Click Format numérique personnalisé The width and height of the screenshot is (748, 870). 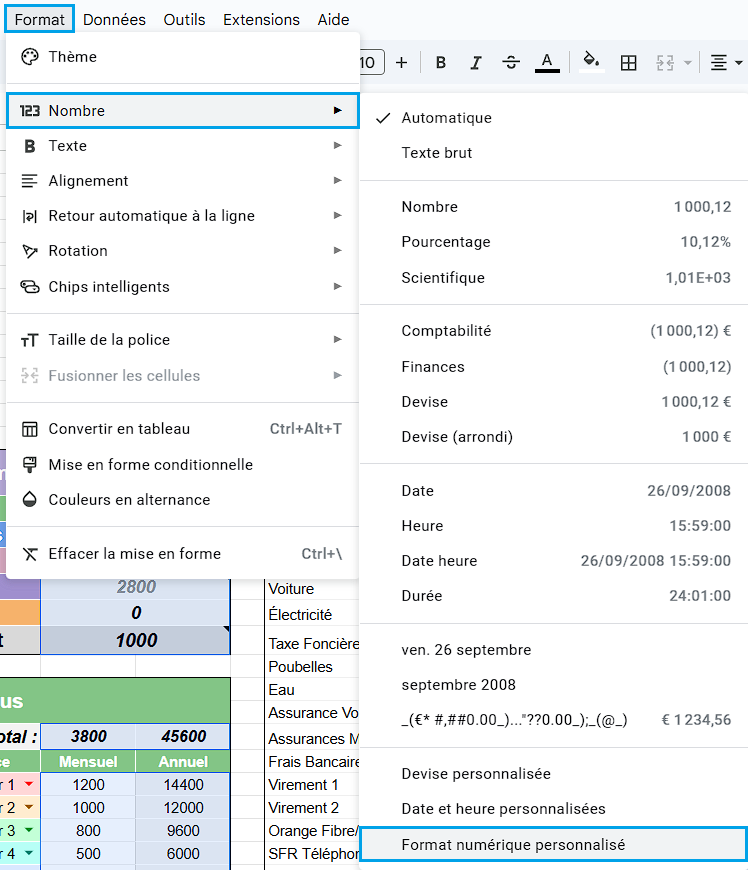pyautogui.click(x=513, y=845)
